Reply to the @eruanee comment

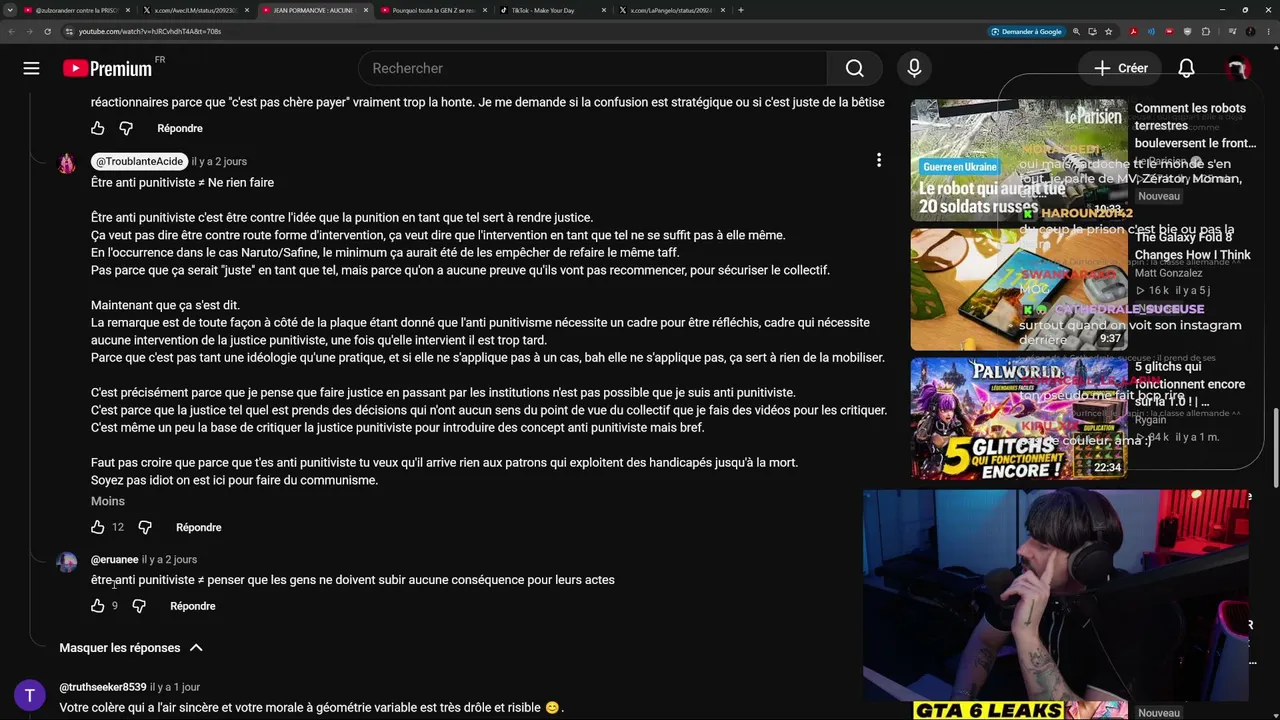(193, 606)
